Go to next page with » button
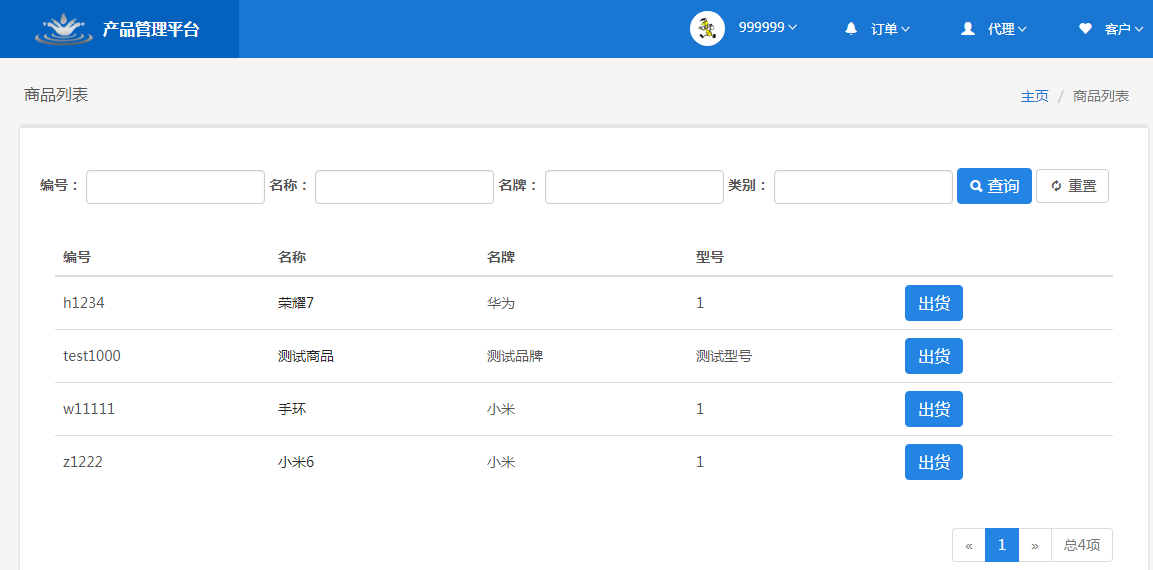Screen dimensions: 1153x570 coord(1035,545)
